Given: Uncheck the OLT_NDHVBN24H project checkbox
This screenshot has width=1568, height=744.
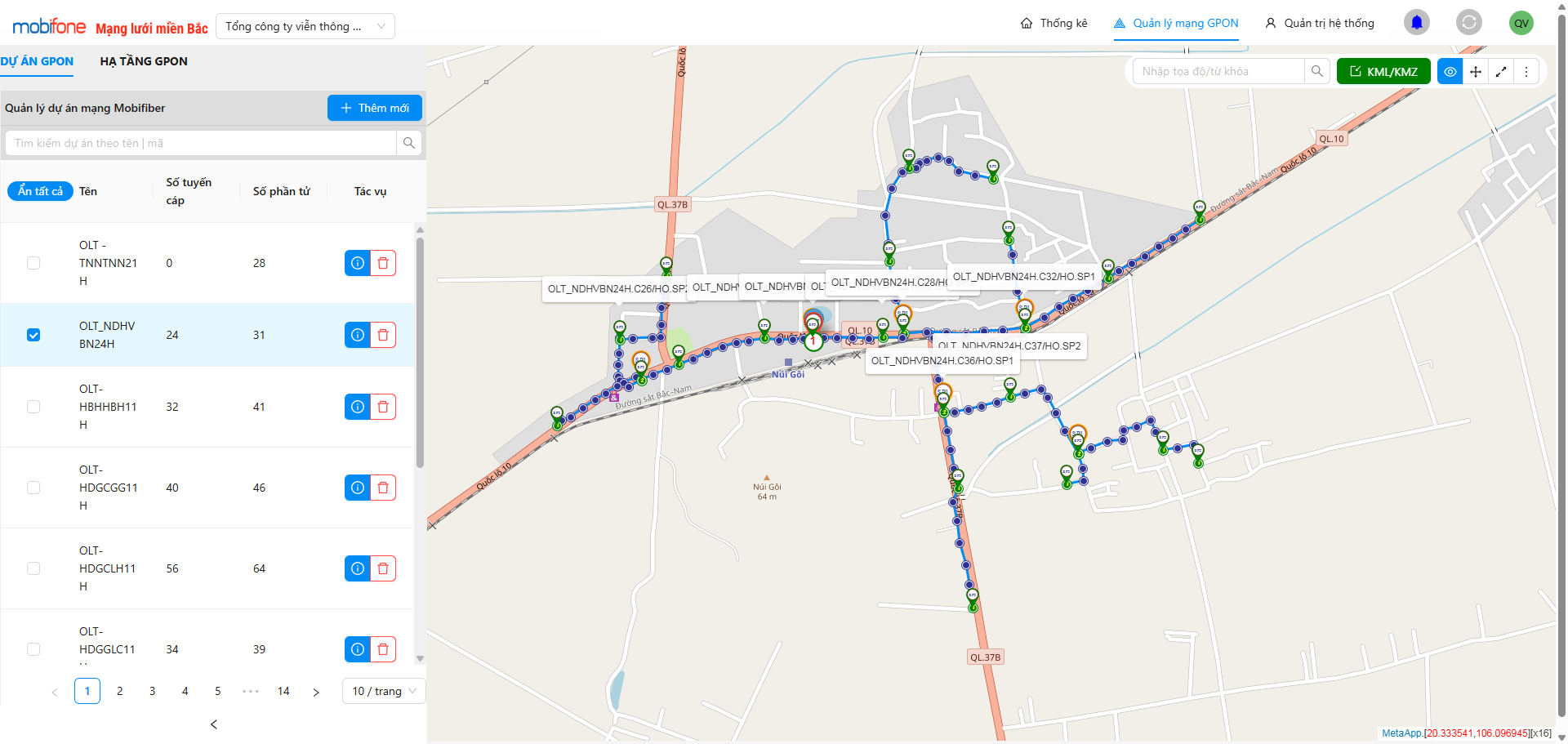Looking at the screenshot, I should (x=33, y=335).
